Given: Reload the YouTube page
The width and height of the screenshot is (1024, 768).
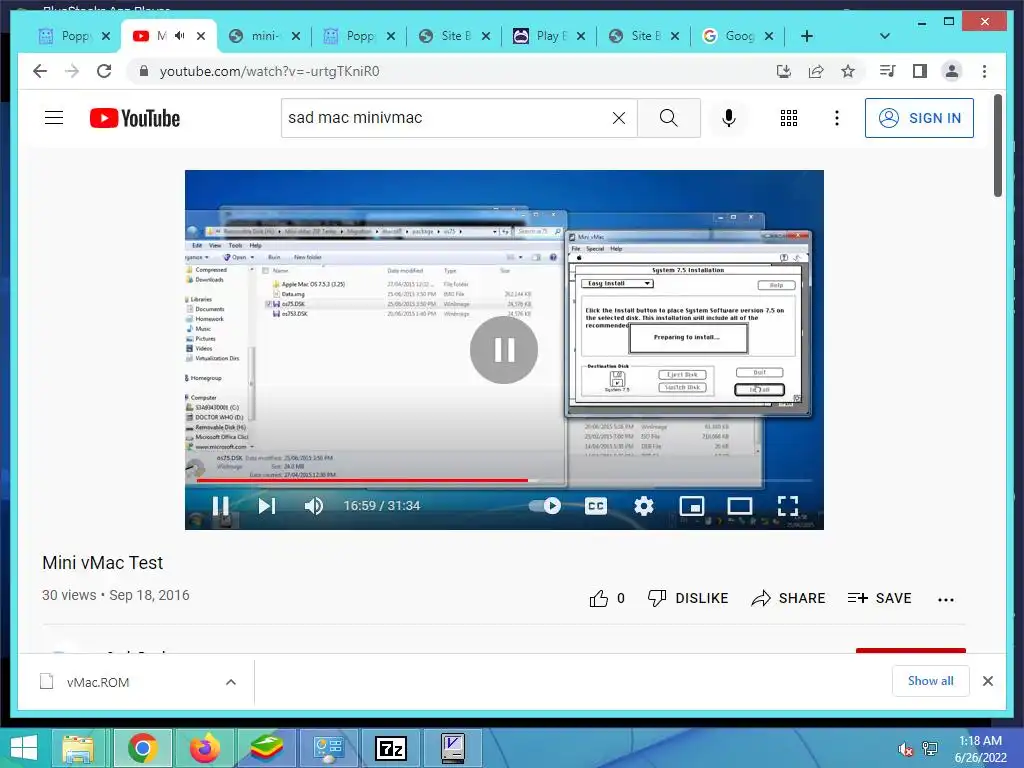Looking at the screenshot, I should [104, 71].
